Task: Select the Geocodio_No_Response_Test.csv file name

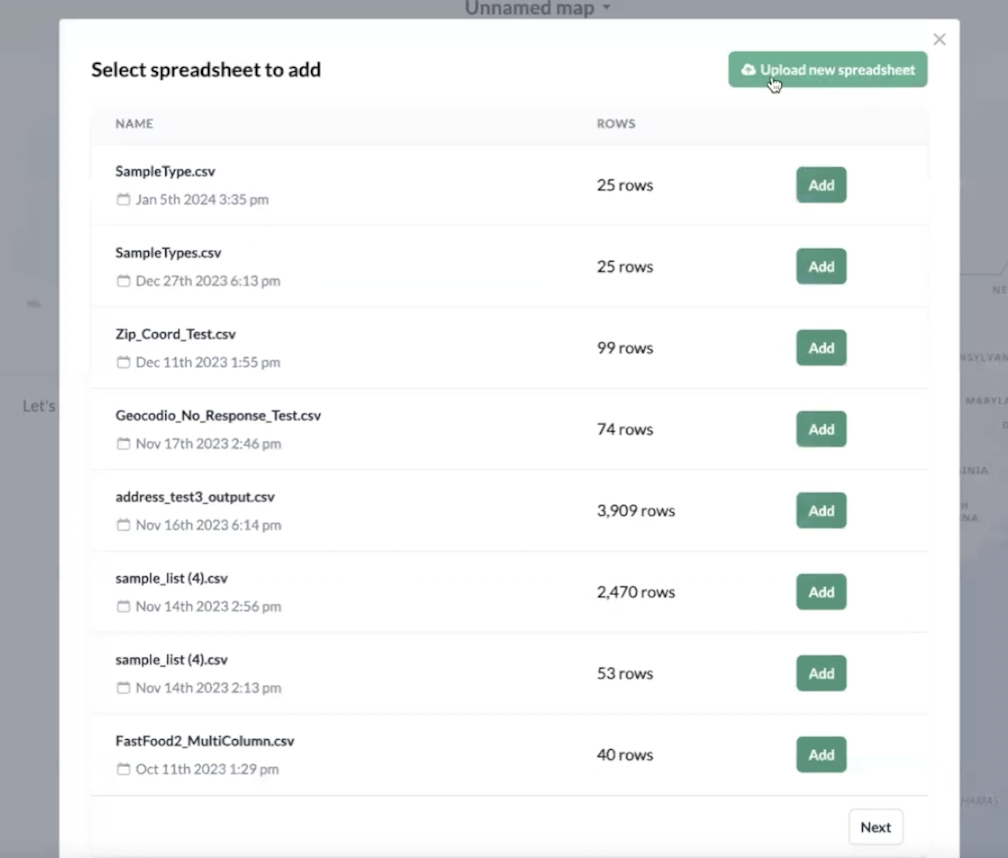Action: coord(218,415)
